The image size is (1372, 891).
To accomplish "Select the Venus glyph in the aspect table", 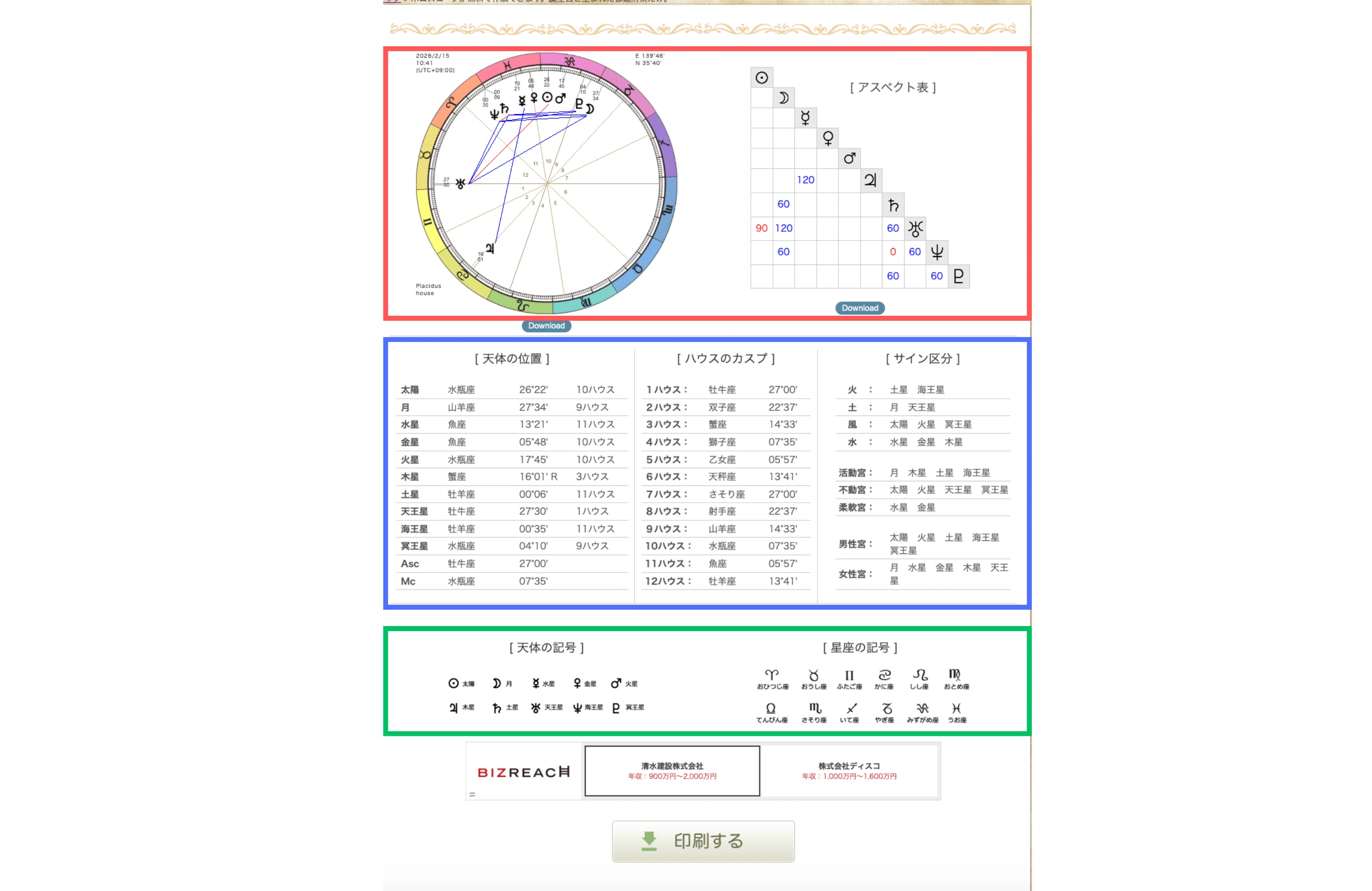I will (x=828, y=138).
